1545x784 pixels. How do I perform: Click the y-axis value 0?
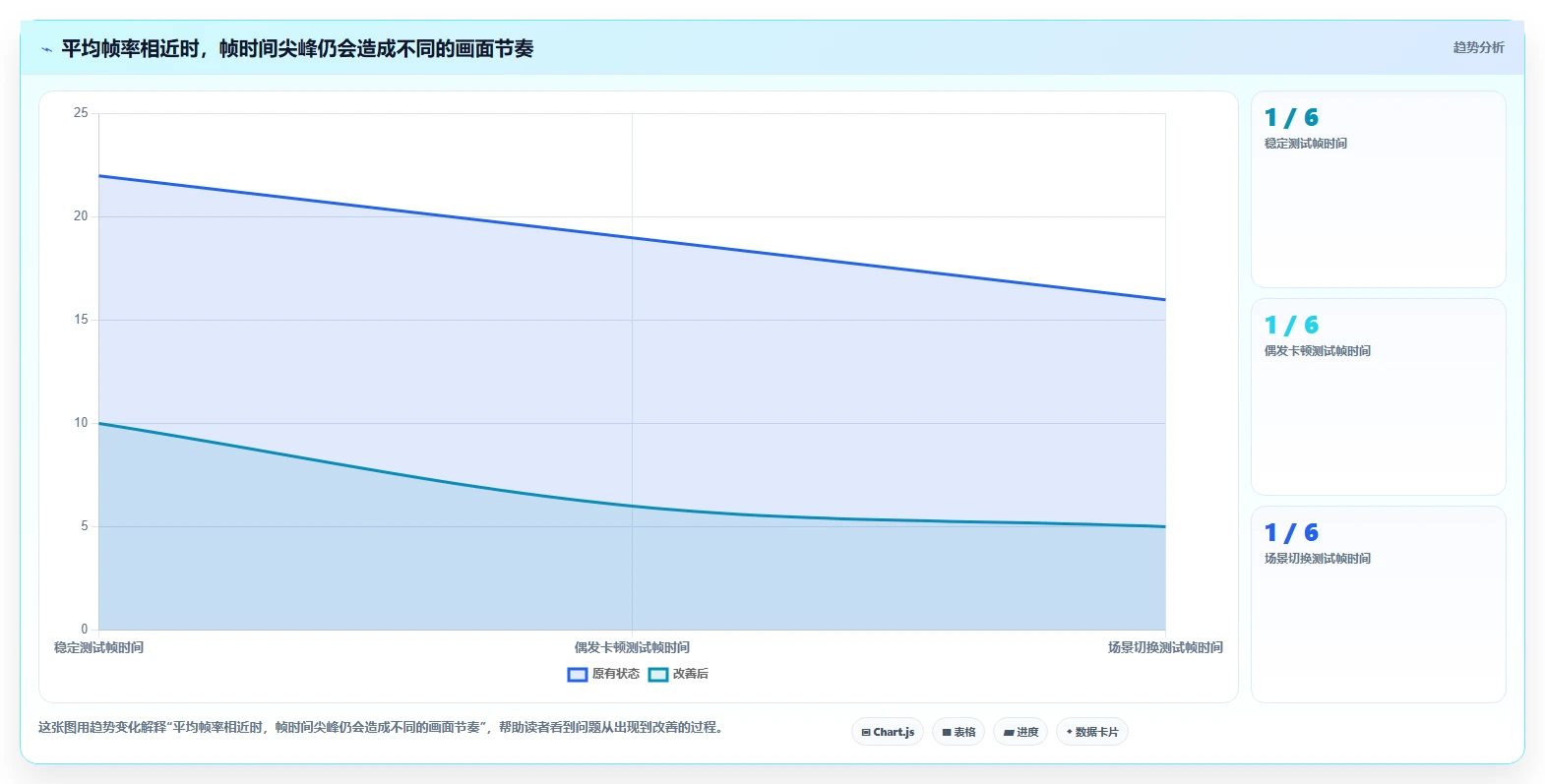(x=85, y=630)
